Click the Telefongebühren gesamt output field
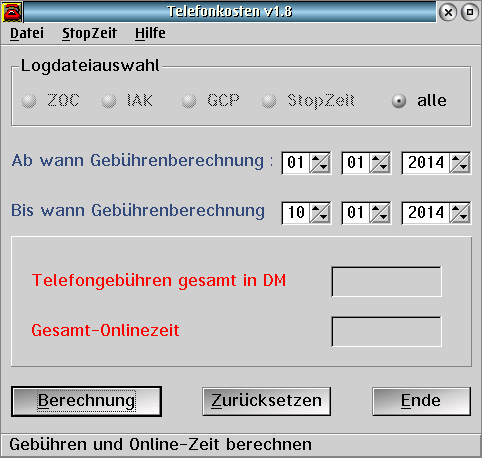 387,281
